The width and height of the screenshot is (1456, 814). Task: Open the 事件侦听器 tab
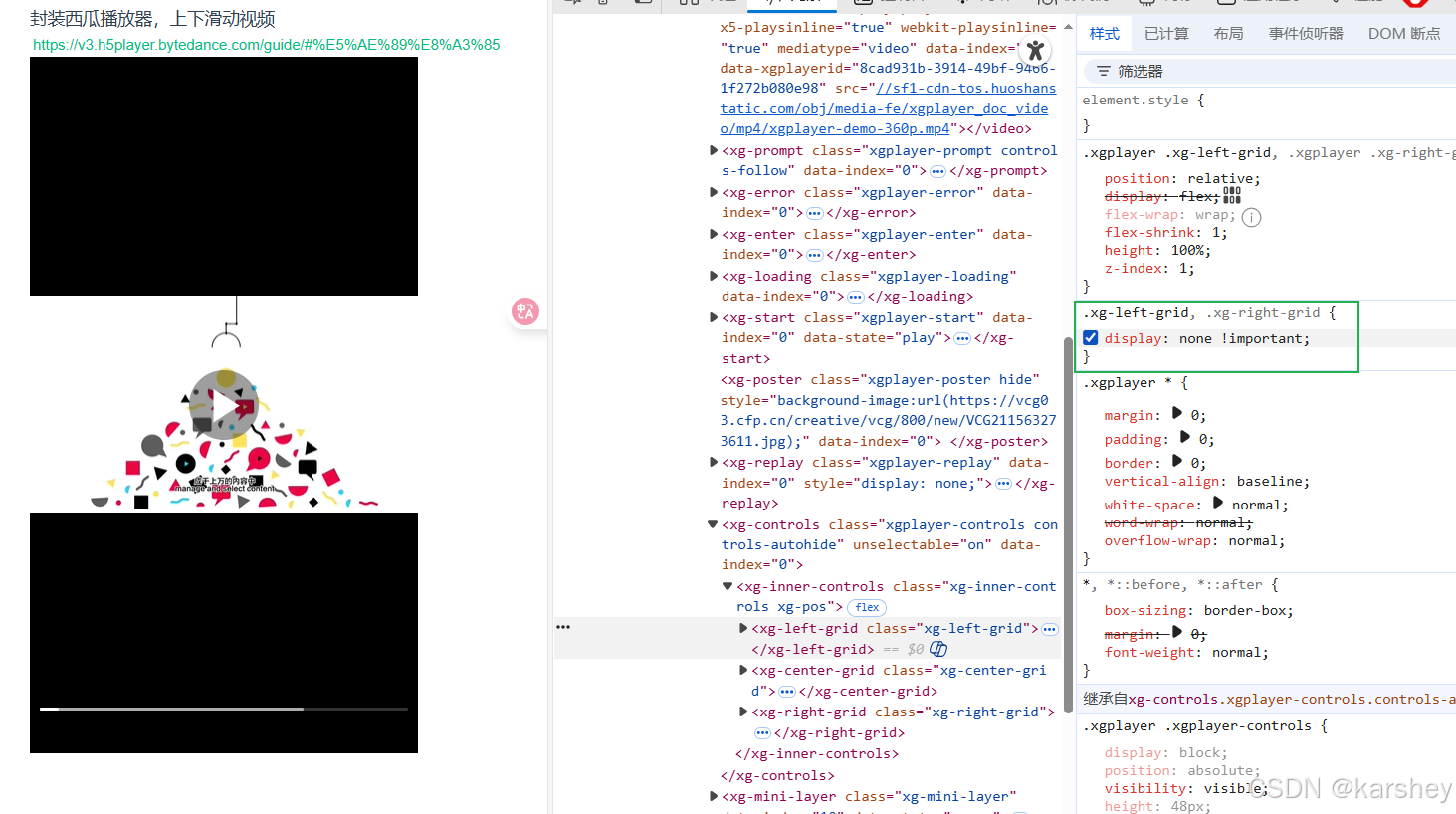click(x=1306, y=34)
